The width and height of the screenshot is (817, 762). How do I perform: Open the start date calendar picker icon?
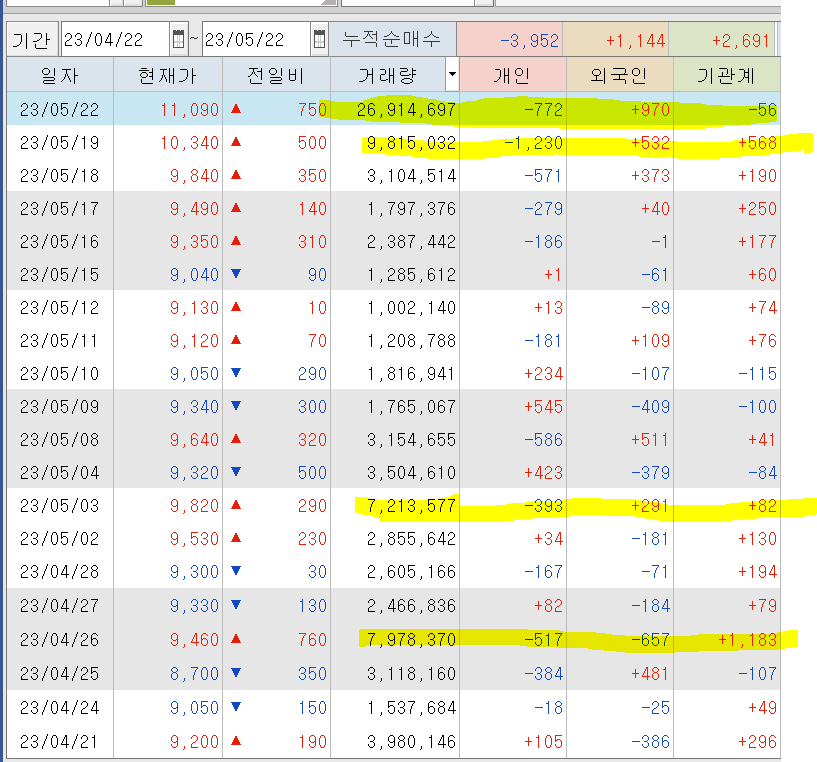pyautogui.click(x=178, y=39)
